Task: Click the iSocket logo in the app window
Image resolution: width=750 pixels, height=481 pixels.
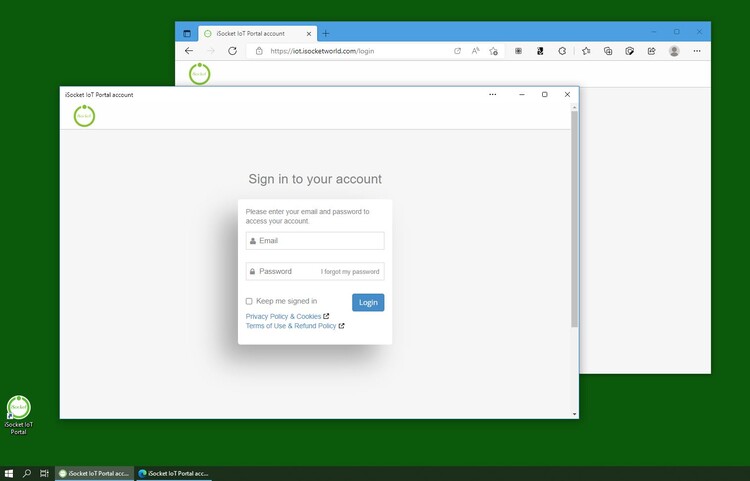Action: 84,116
